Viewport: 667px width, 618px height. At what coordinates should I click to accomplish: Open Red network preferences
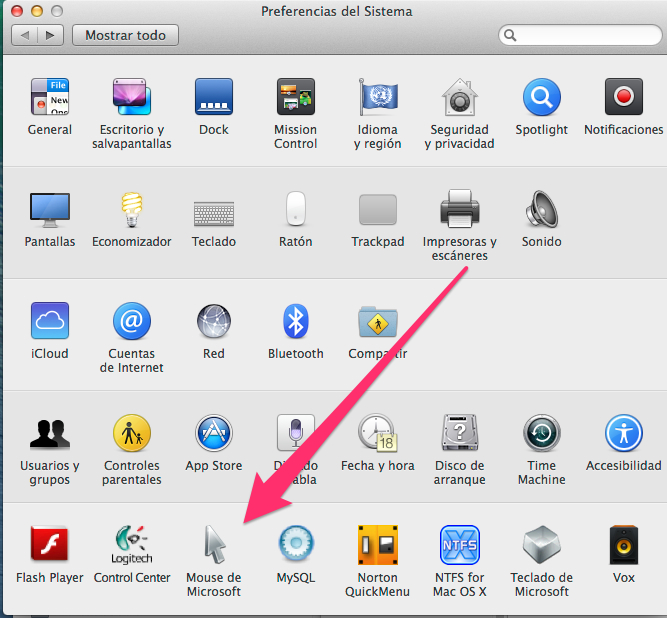tap(214, 321)
